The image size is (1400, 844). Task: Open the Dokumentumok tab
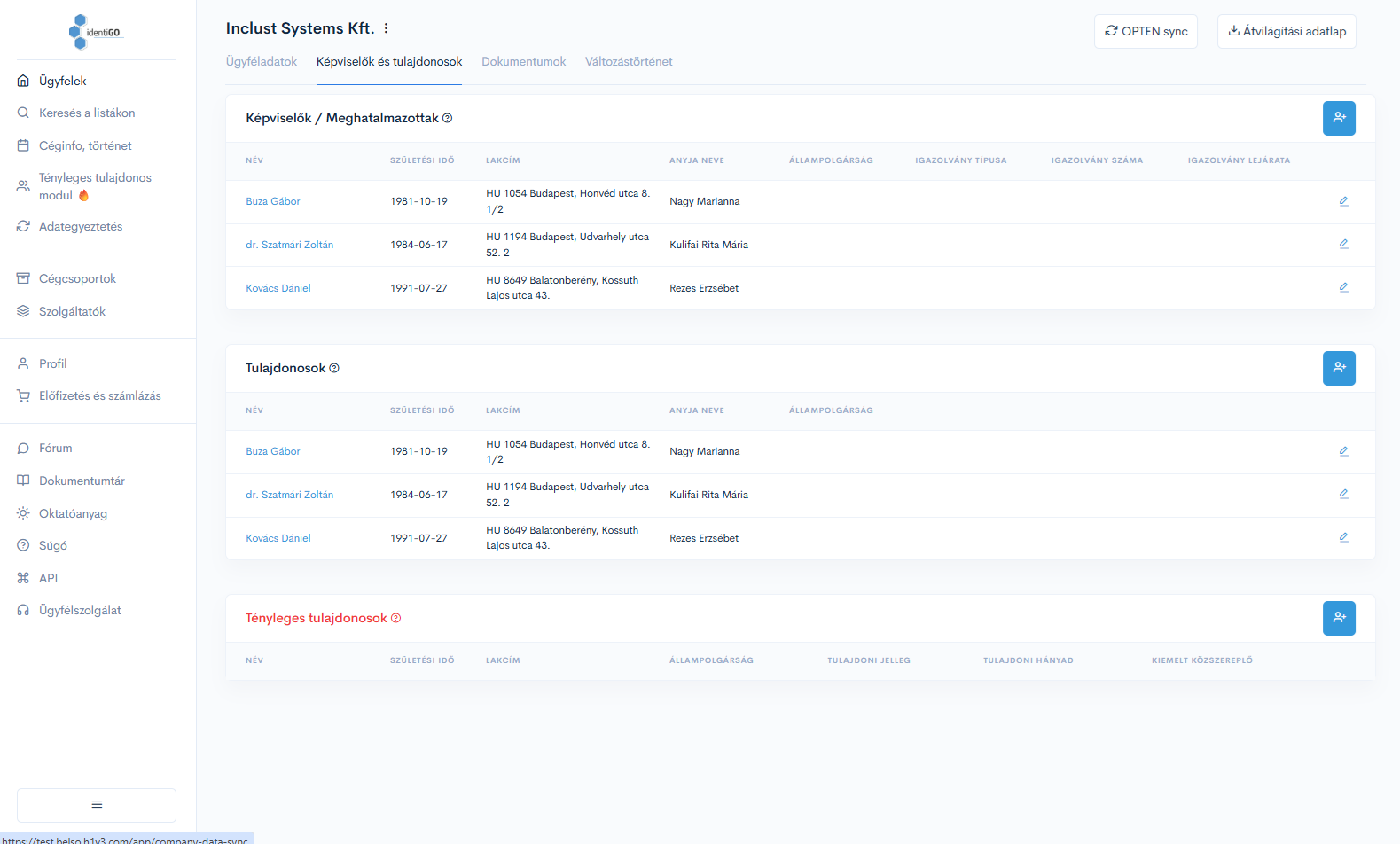point(523,62)
